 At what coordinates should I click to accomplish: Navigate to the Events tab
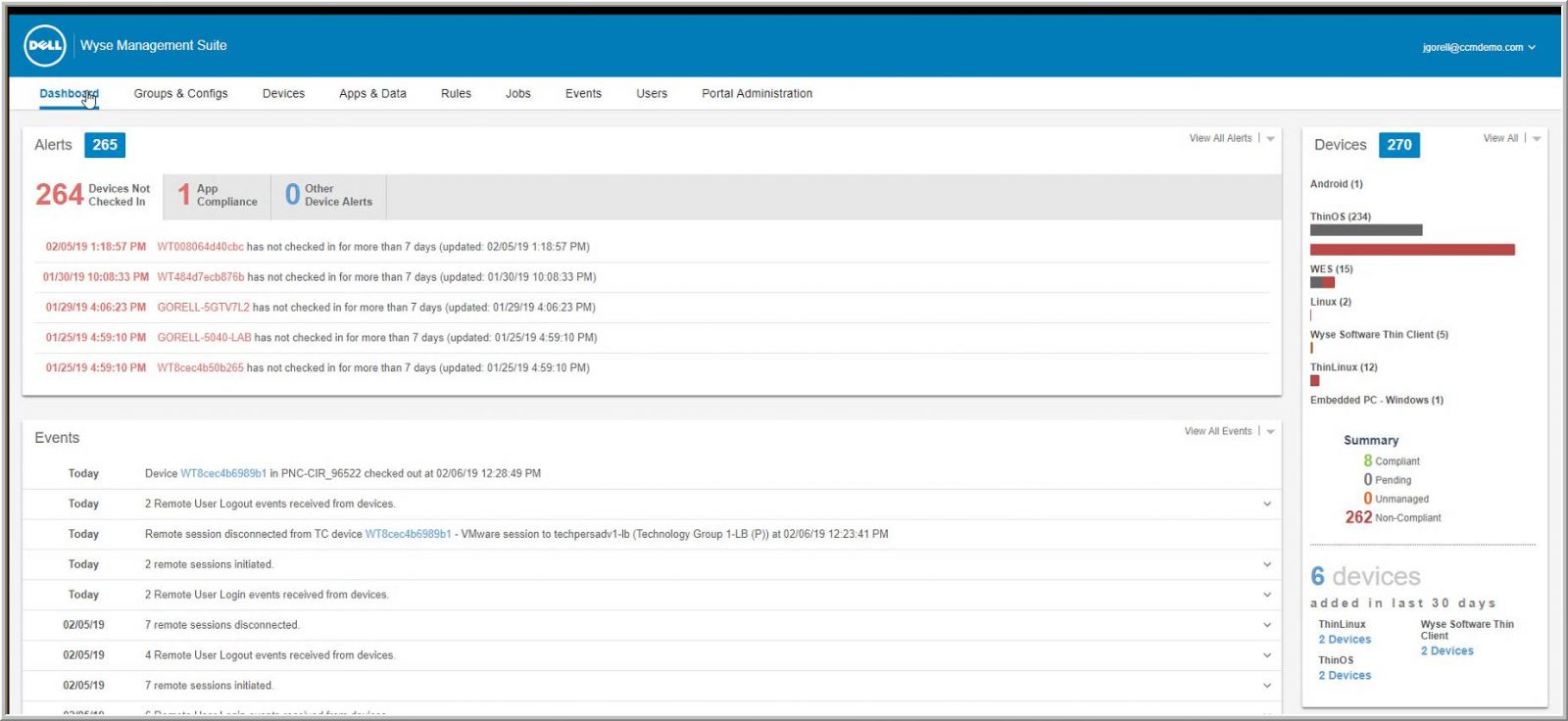point(583,94)
